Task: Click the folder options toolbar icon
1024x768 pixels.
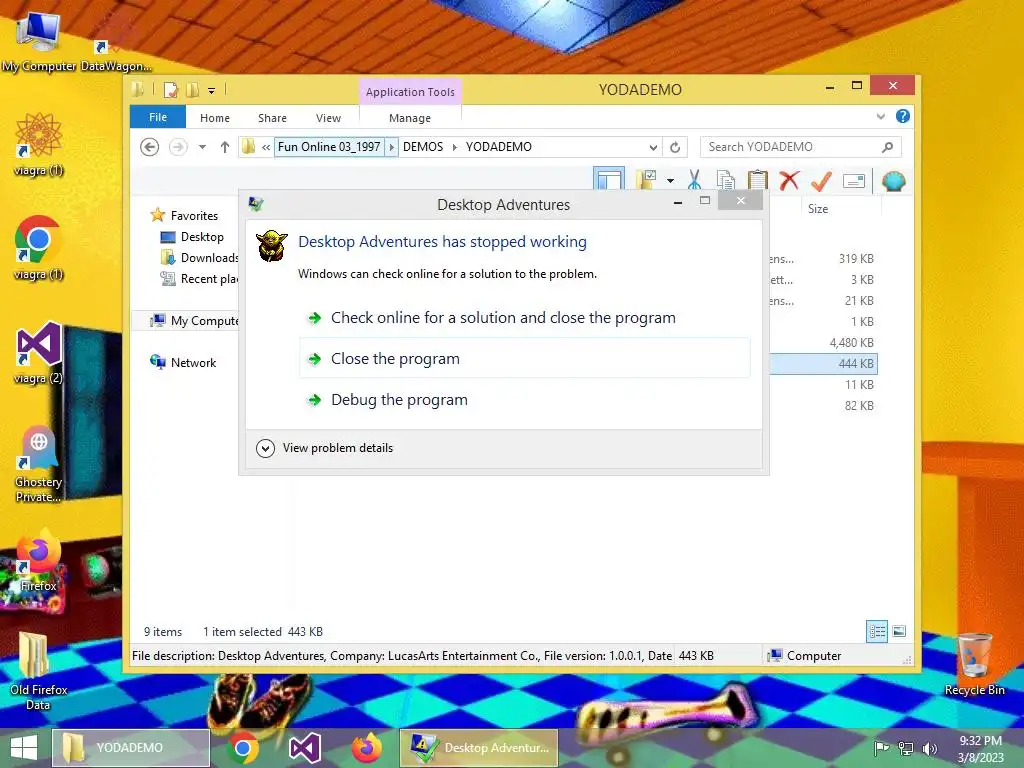Action: pos(647,180)
